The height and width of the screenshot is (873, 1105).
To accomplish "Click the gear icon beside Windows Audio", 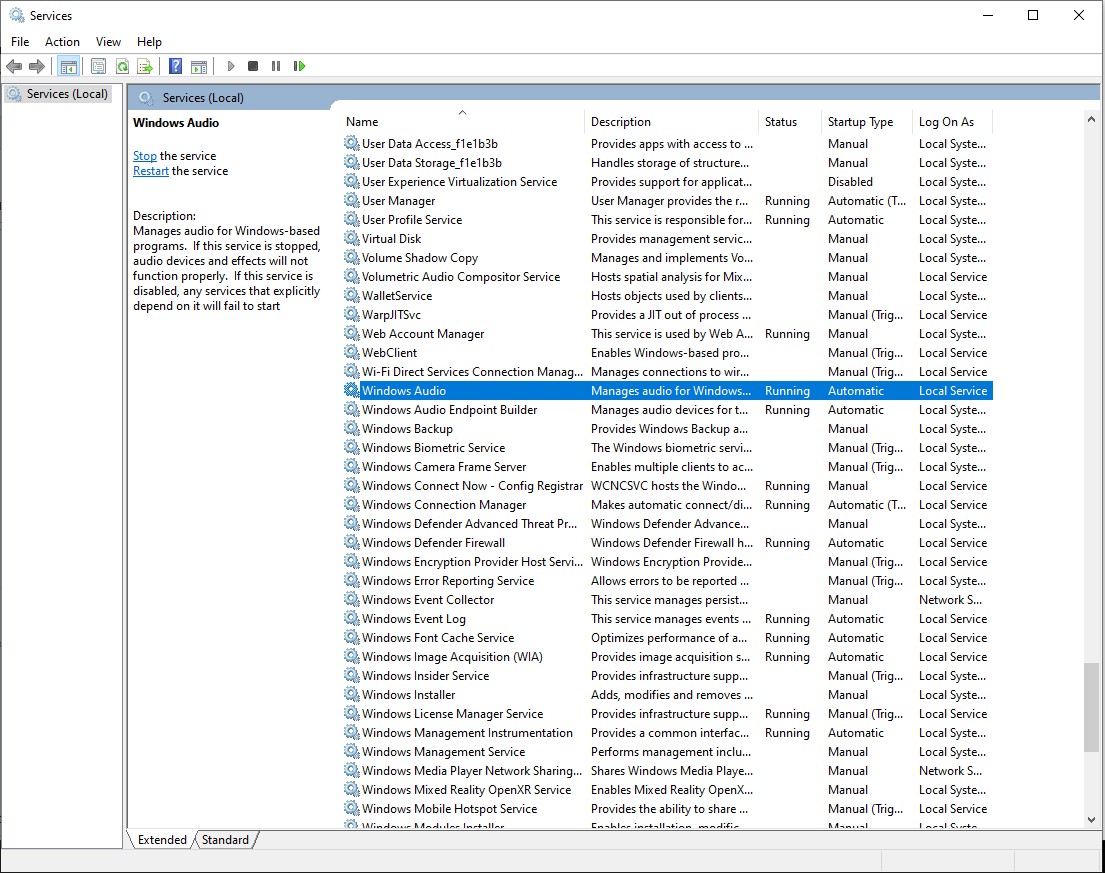I will tap(352, 390).
